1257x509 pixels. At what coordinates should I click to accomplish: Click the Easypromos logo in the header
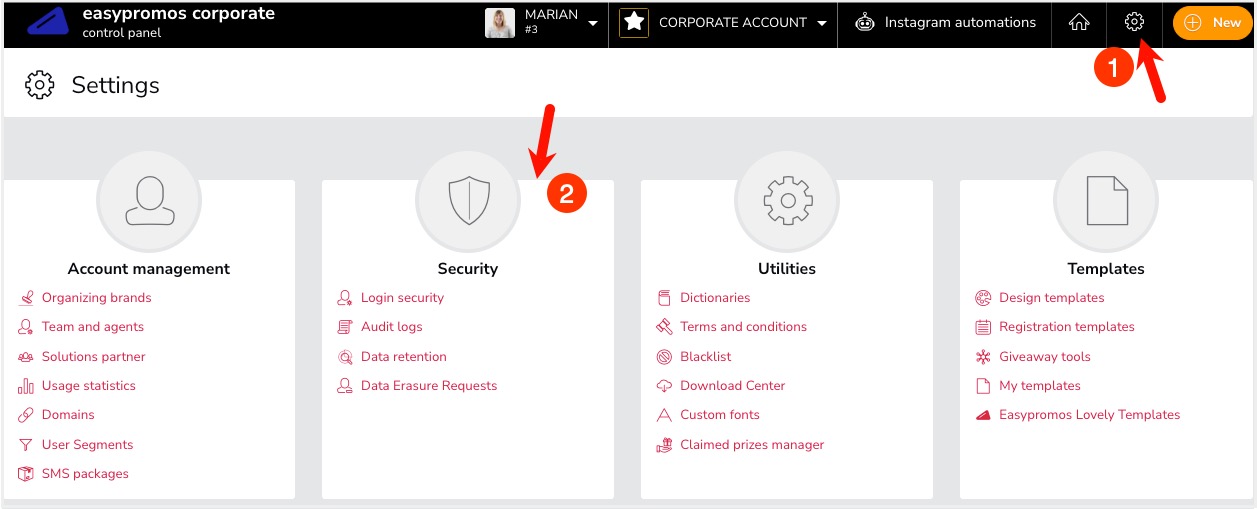coord(48,22)
